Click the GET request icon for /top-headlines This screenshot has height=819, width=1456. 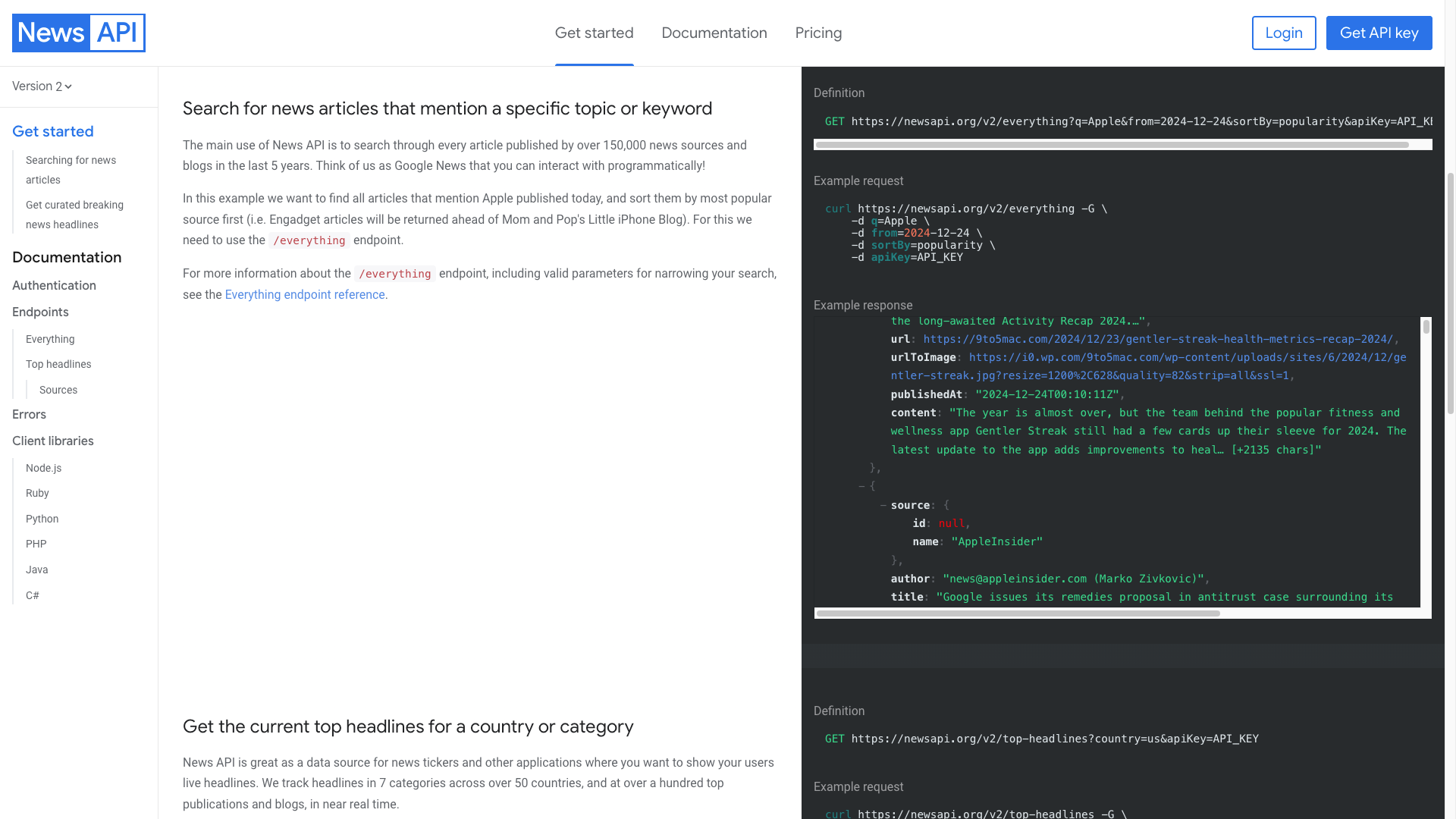(x=834, y=738)
